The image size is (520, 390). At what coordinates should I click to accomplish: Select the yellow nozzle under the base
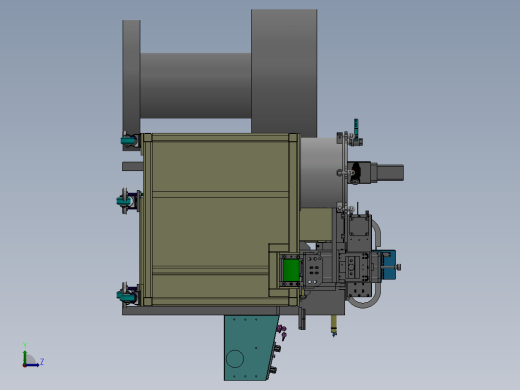point(334,325)
